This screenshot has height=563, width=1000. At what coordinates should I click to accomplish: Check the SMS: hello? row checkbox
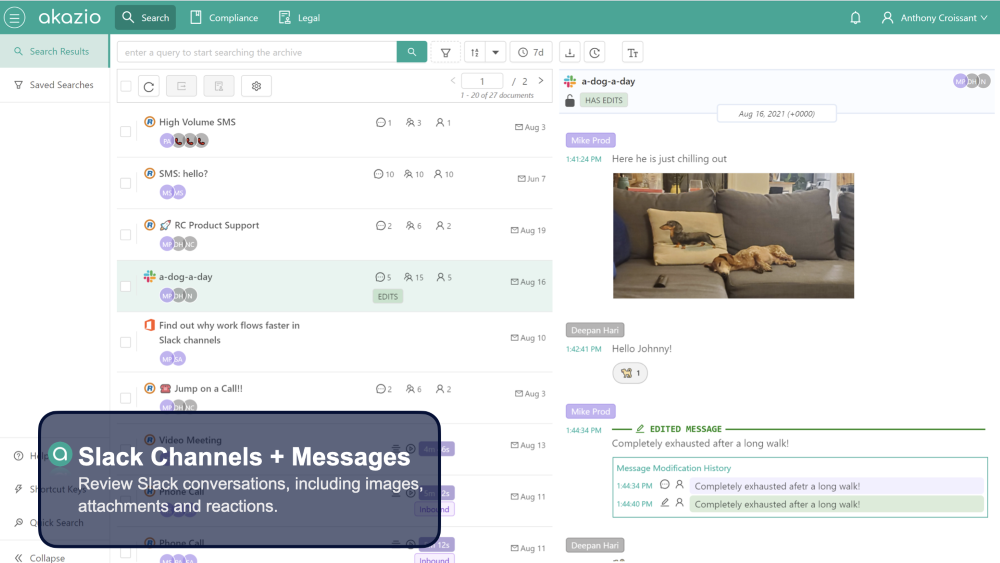126,183
